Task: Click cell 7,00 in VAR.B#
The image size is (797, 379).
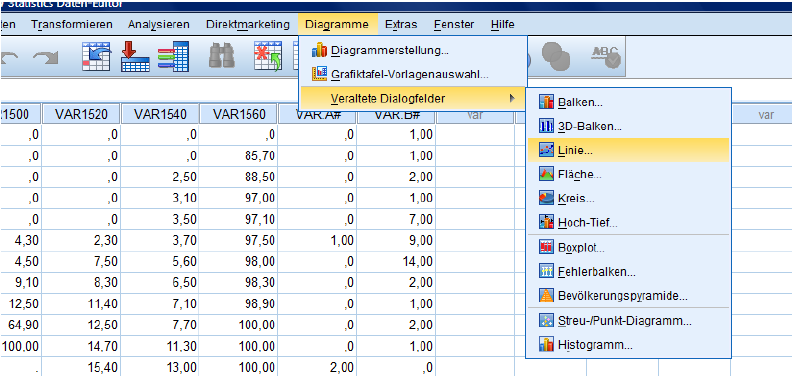Action: pos(396,219)
